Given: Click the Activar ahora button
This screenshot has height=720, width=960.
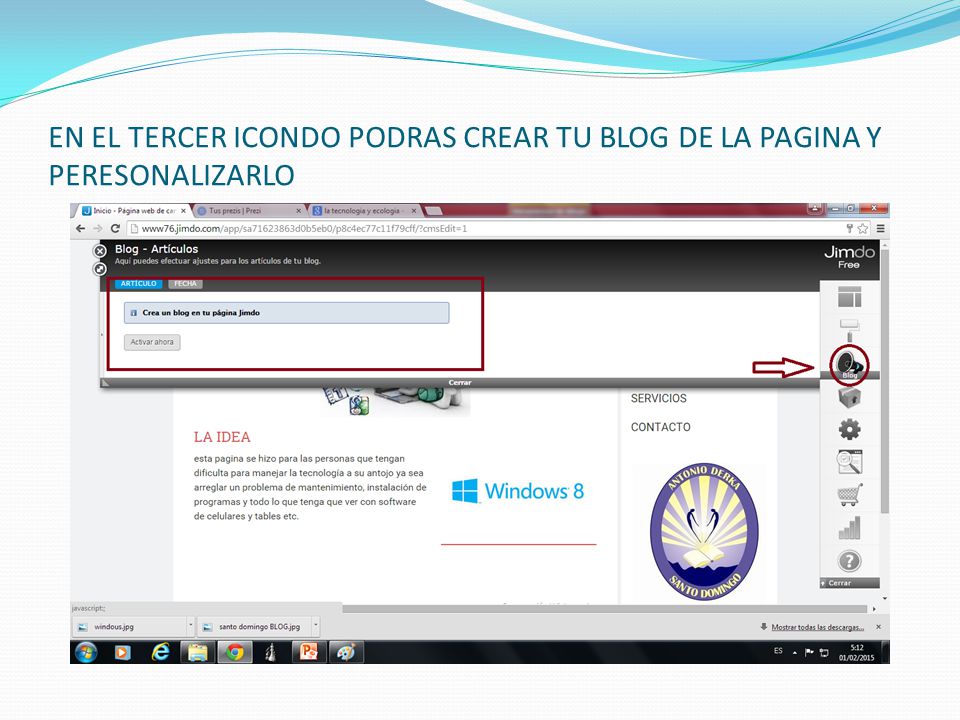Looking at the screenshot, I should (x=152, y=342).
